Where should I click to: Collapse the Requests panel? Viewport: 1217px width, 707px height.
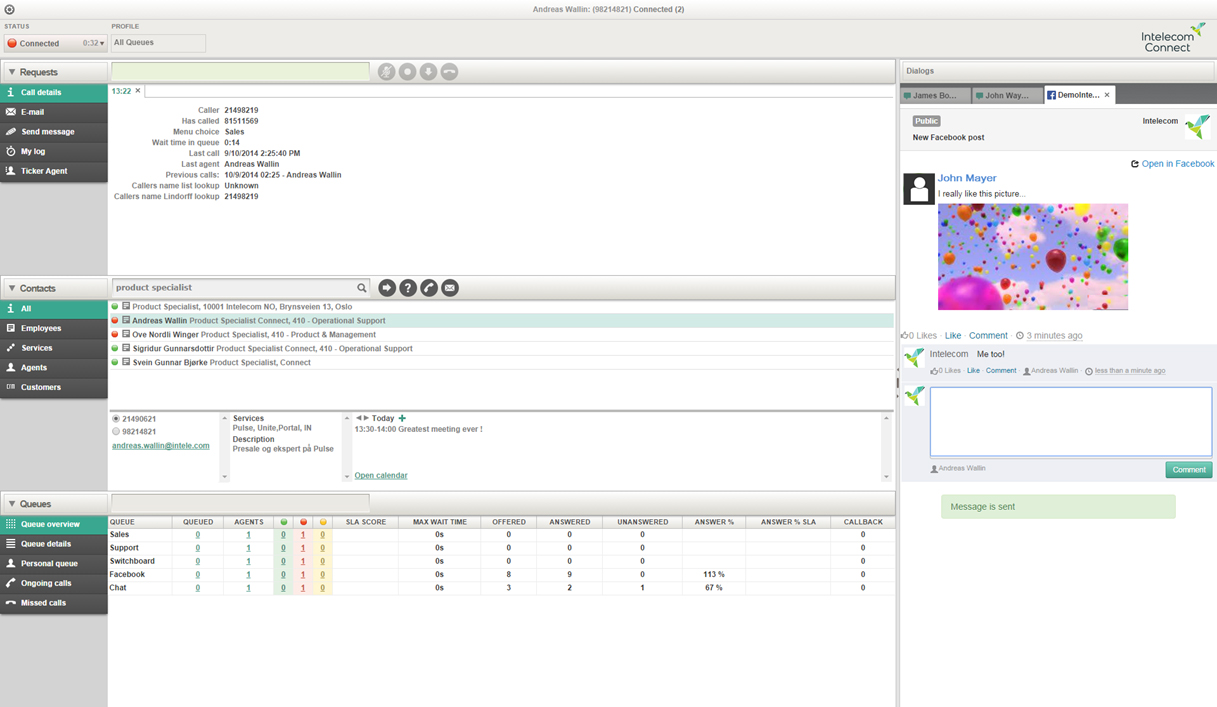[12, 72]
